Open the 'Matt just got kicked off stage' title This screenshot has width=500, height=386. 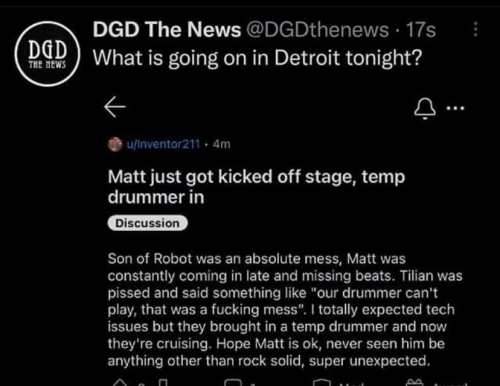coord(256,187)
